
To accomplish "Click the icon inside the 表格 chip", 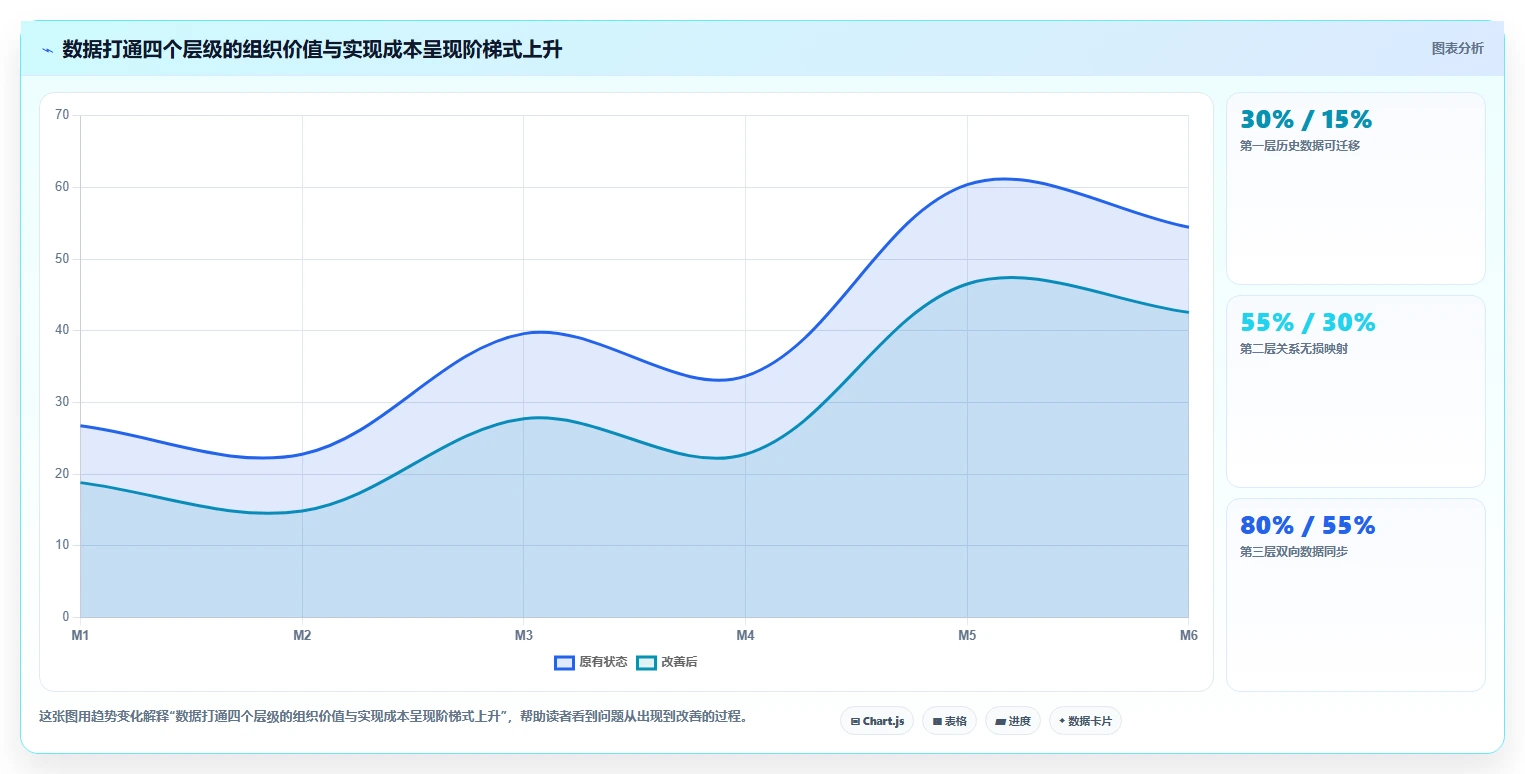I will pos(937,721).
